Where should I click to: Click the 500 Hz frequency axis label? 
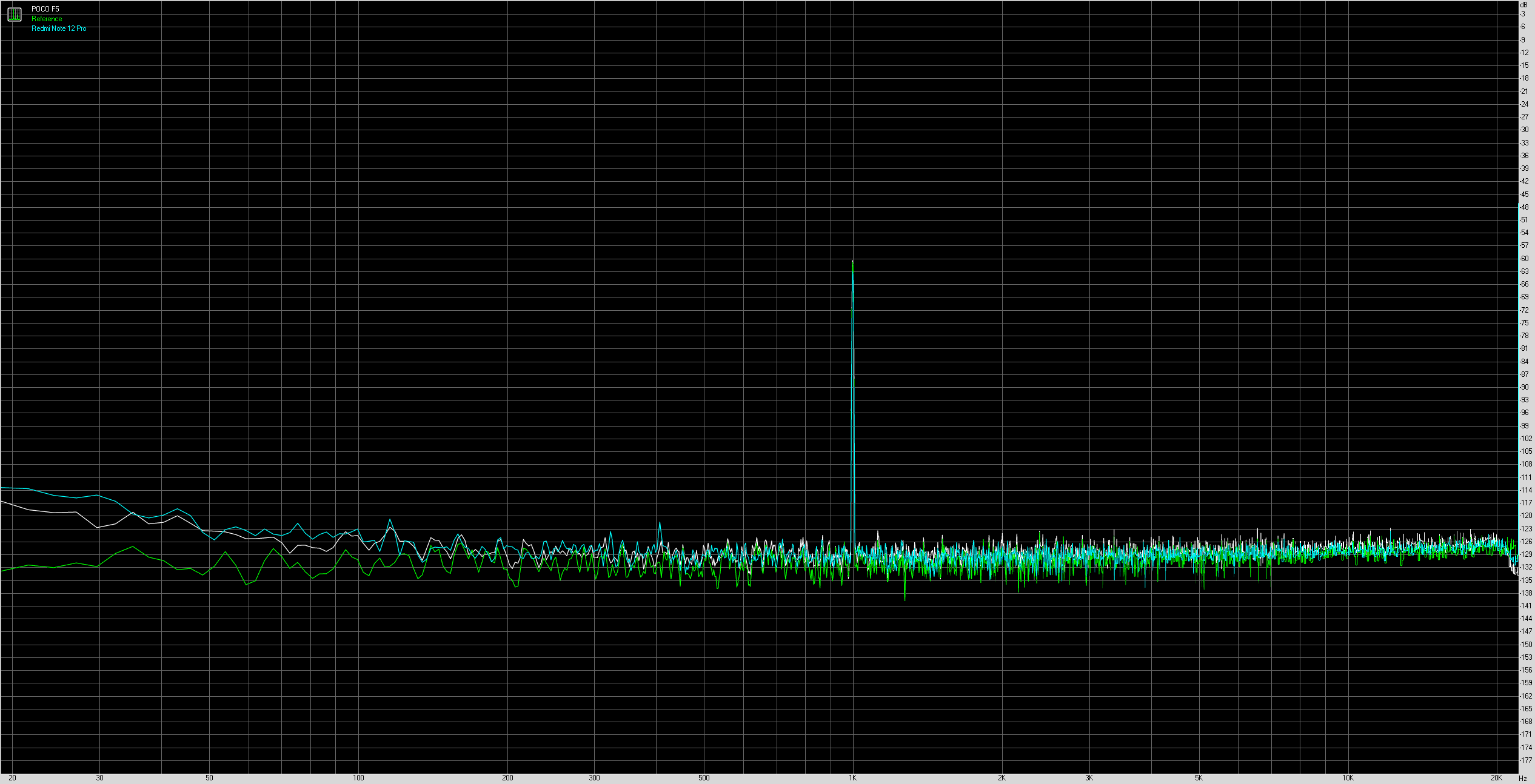click(x=704, y=778)
